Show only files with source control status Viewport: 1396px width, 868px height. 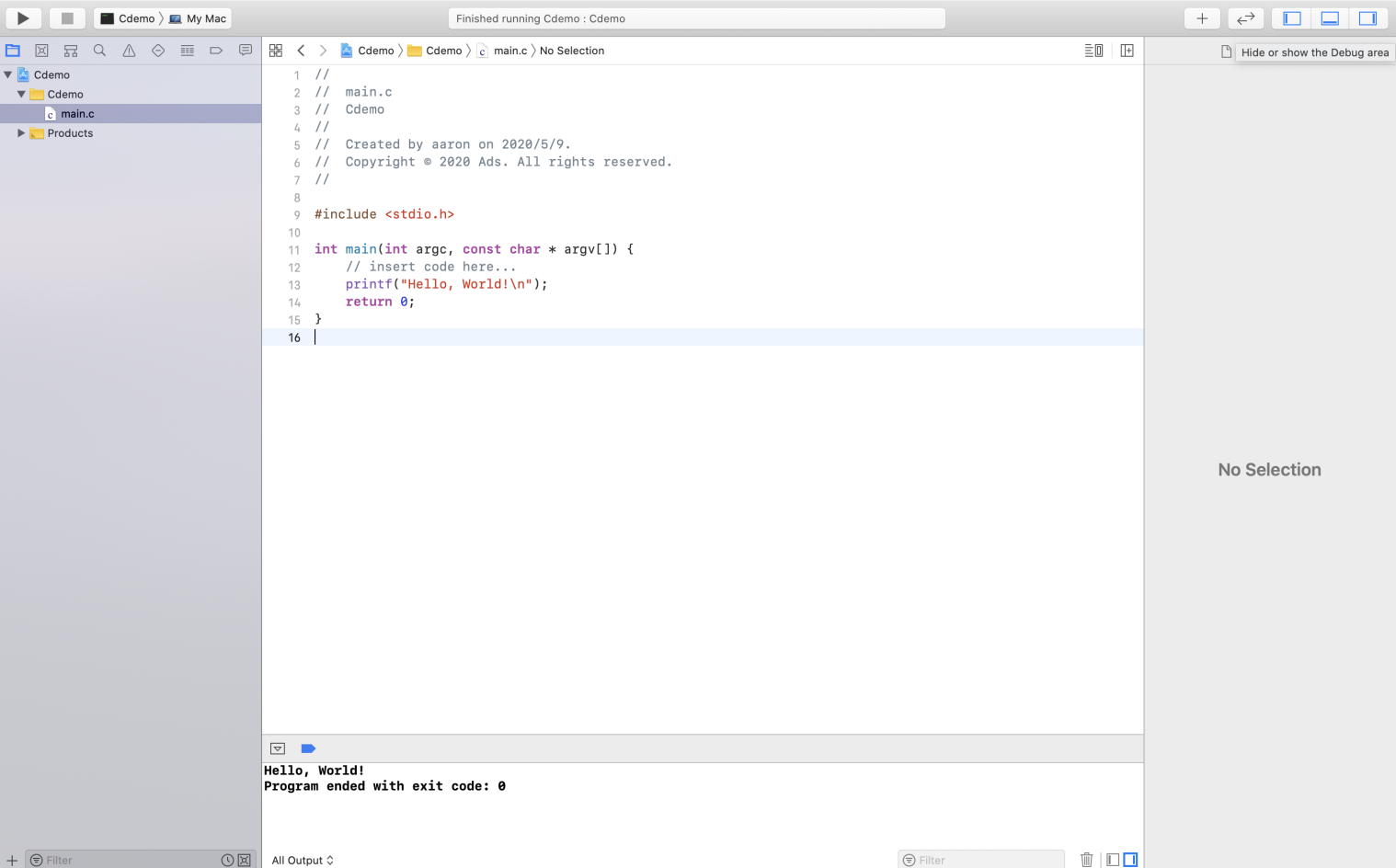pyautogui.click(x=244, y=860)
